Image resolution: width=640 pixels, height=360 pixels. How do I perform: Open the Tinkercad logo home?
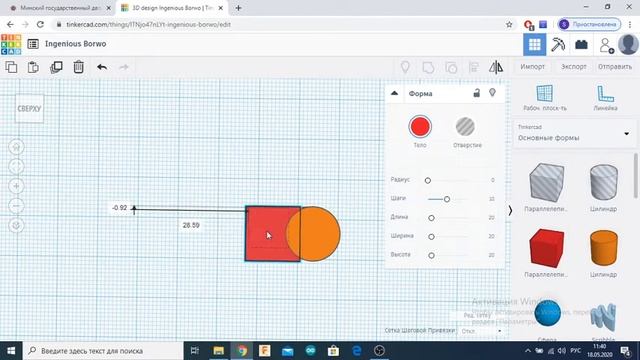click(x=11, y=44)
